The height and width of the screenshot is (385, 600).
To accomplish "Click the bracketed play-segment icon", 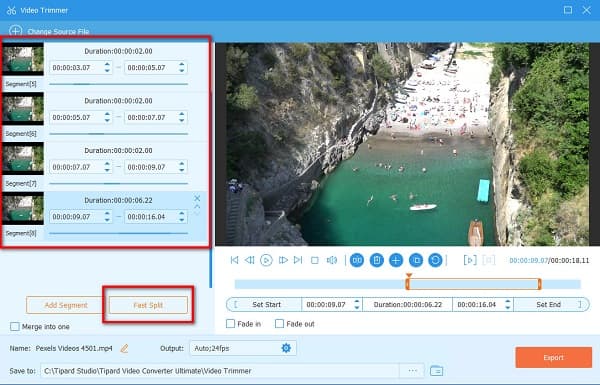I will coord(470,260).
